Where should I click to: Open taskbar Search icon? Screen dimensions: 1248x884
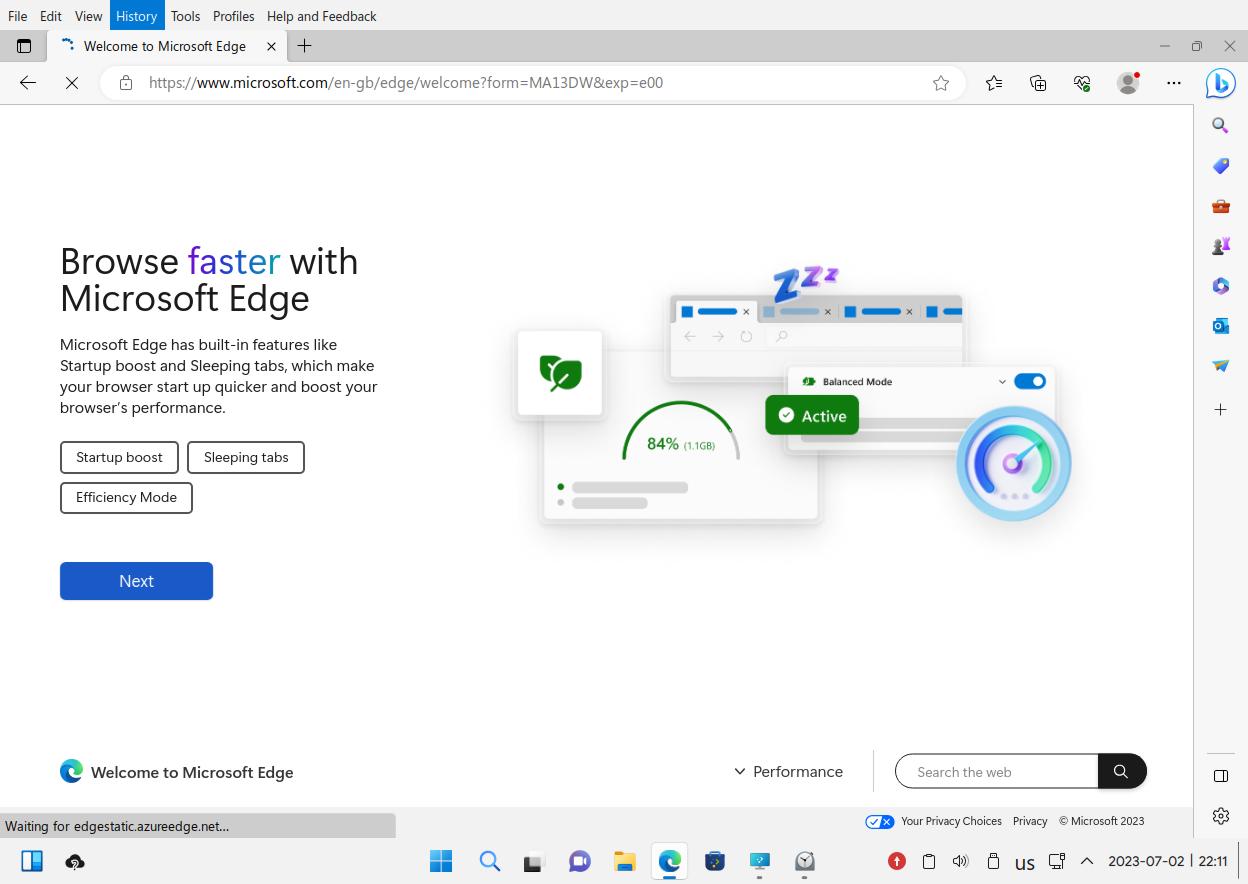(x=489, y=861)
